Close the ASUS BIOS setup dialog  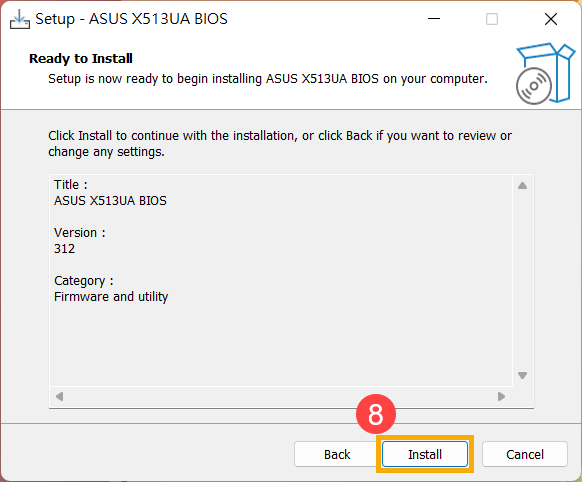pos(551,19)
